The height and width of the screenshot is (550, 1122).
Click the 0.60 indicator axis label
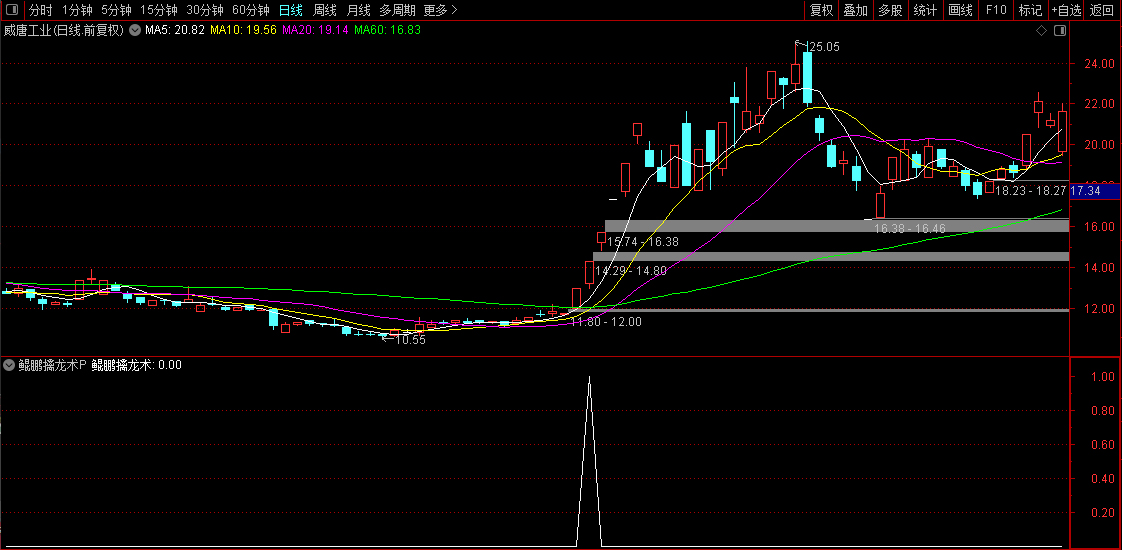[1103, 445]
